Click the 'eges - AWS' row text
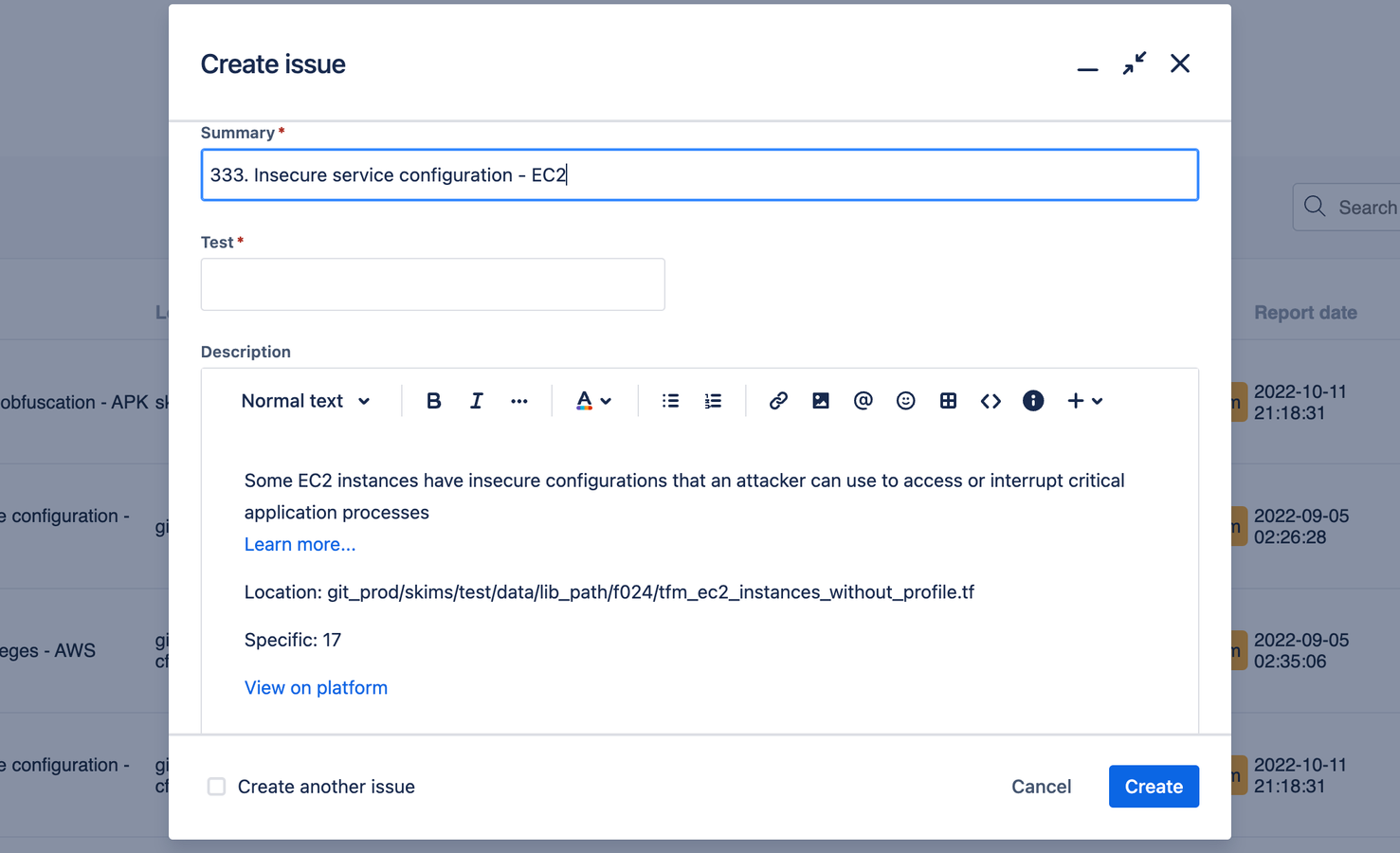 click(x=47, y=651)
